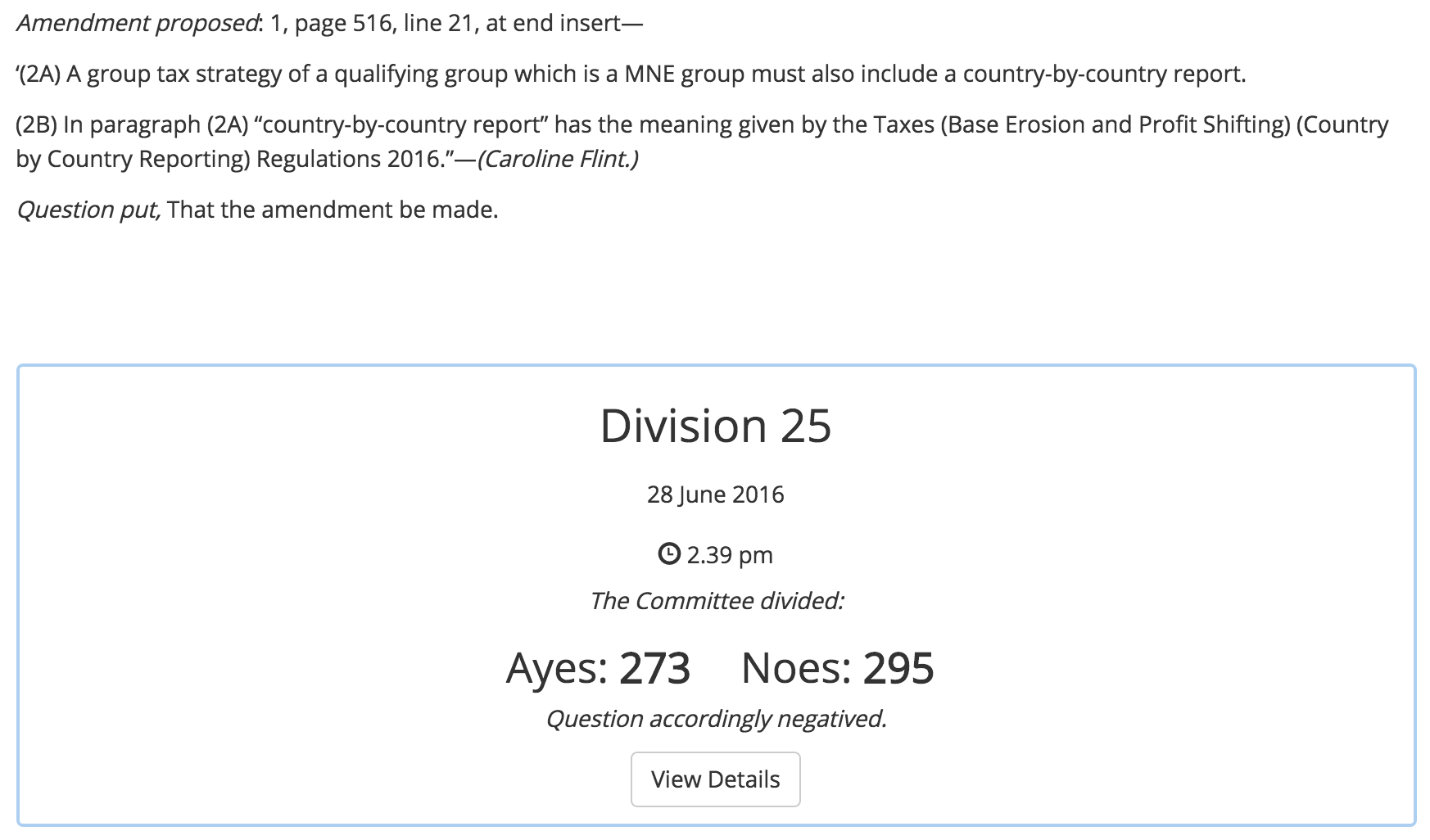Click "at end insert—" text
The width and height of the screenshot is (1430, 840).
pyautogui.click(x=563, y=23)
